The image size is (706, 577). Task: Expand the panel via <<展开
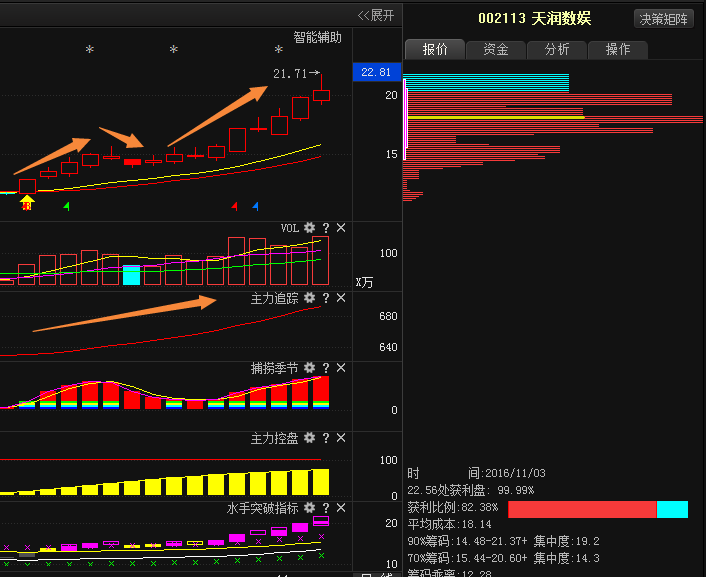pos(376,16)
